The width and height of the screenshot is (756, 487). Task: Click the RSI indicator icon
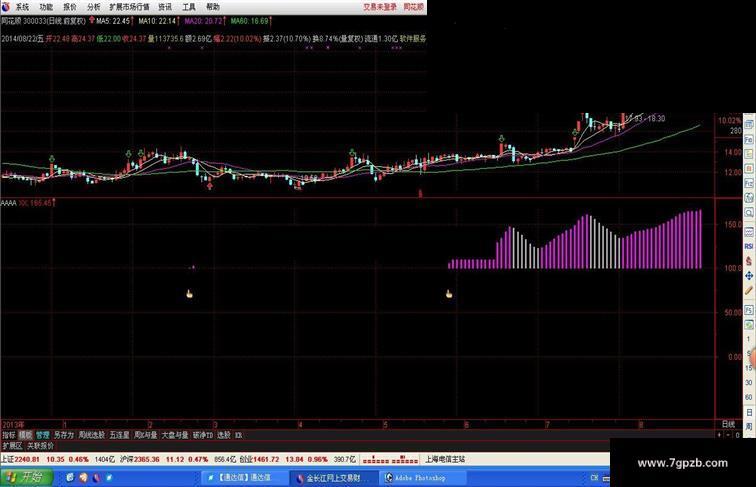pyautogui.click(x=749, y=246)
